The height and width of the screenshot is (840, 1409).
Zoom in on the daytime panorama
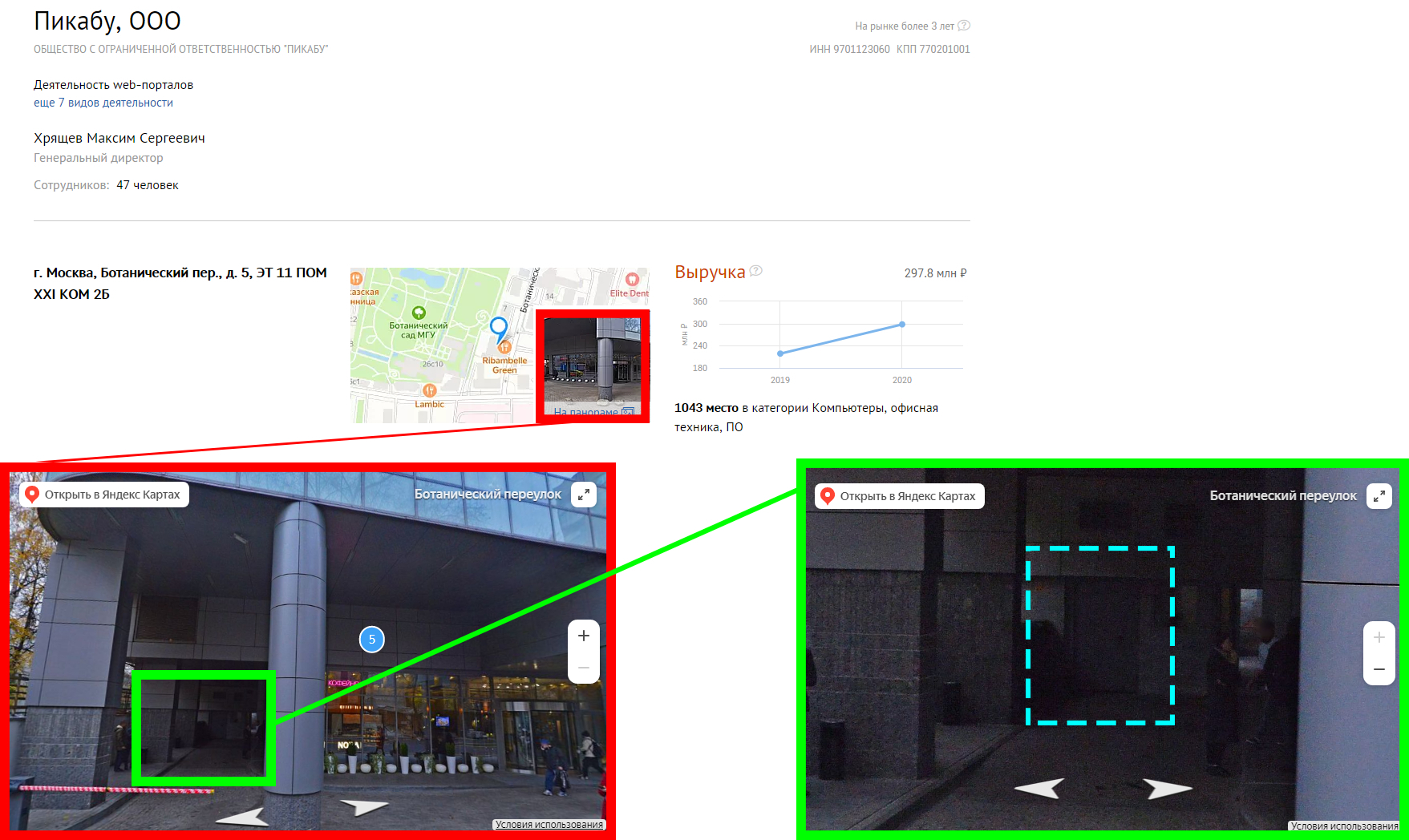[584, 636]
